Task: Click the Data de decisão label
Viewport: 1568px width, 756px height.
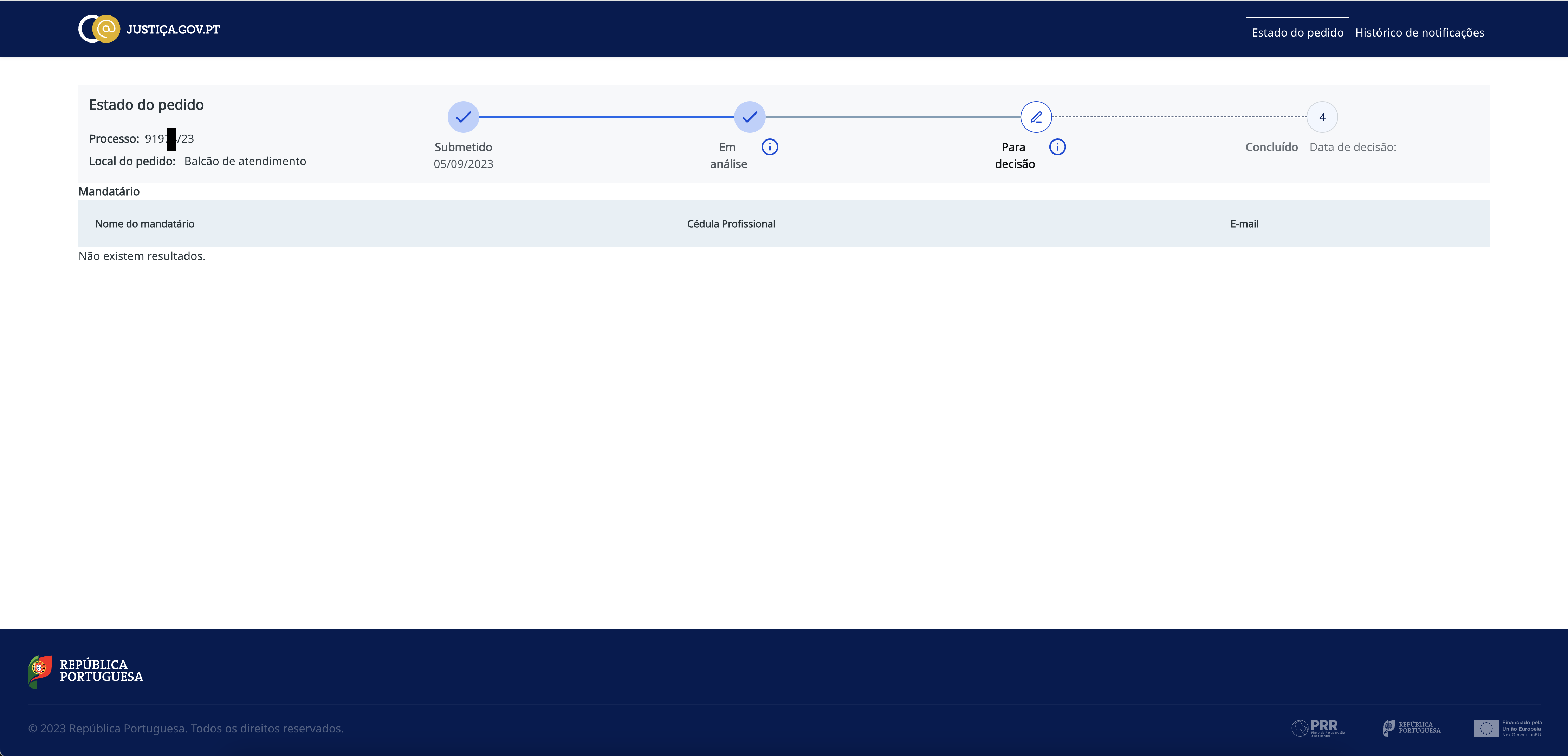Action: coord(1353,147)
